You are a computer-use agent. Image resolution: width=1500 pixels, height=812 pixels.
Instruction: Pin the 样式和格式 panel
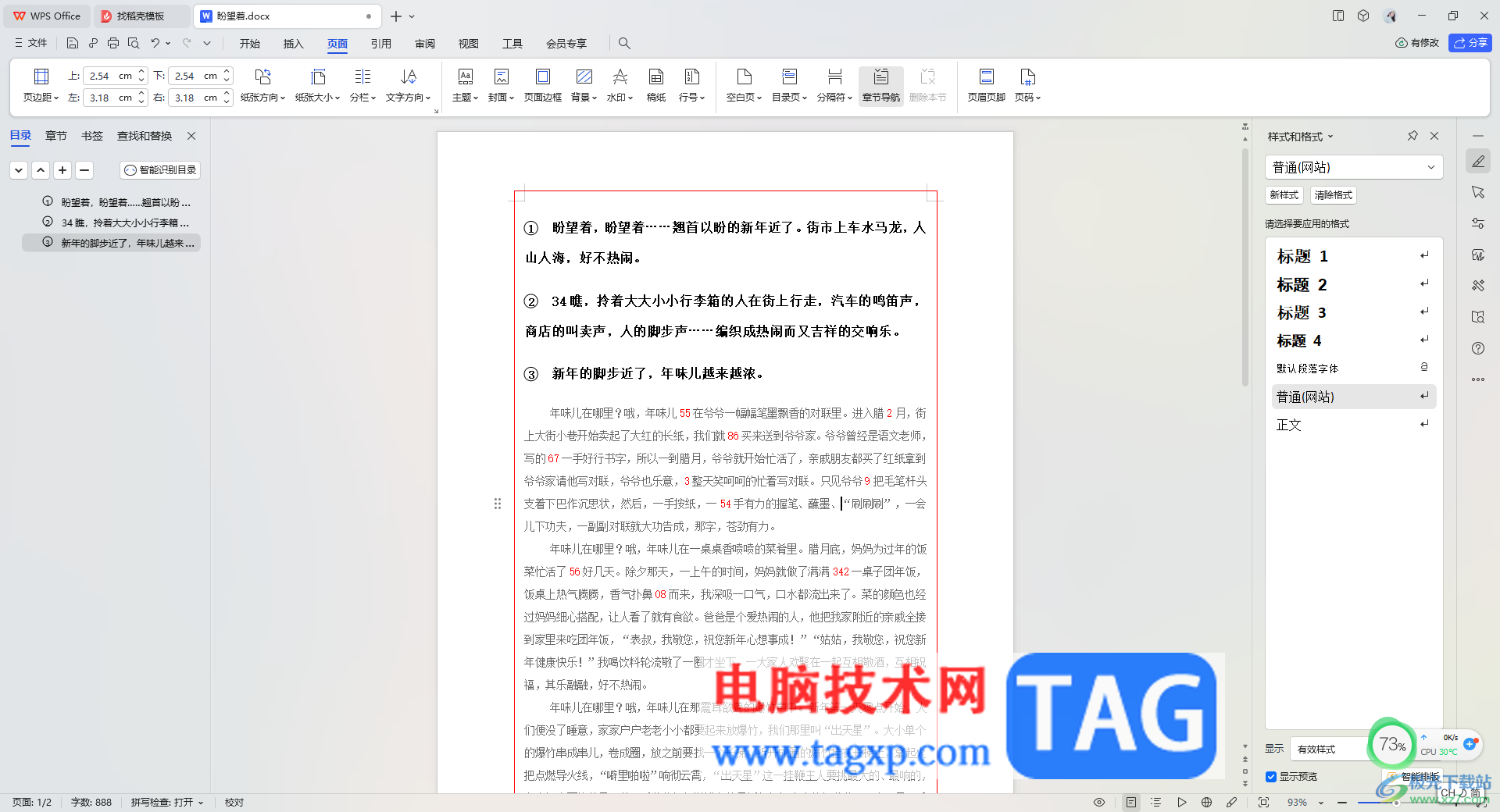pyautogui.click(x=1412, y=136)
